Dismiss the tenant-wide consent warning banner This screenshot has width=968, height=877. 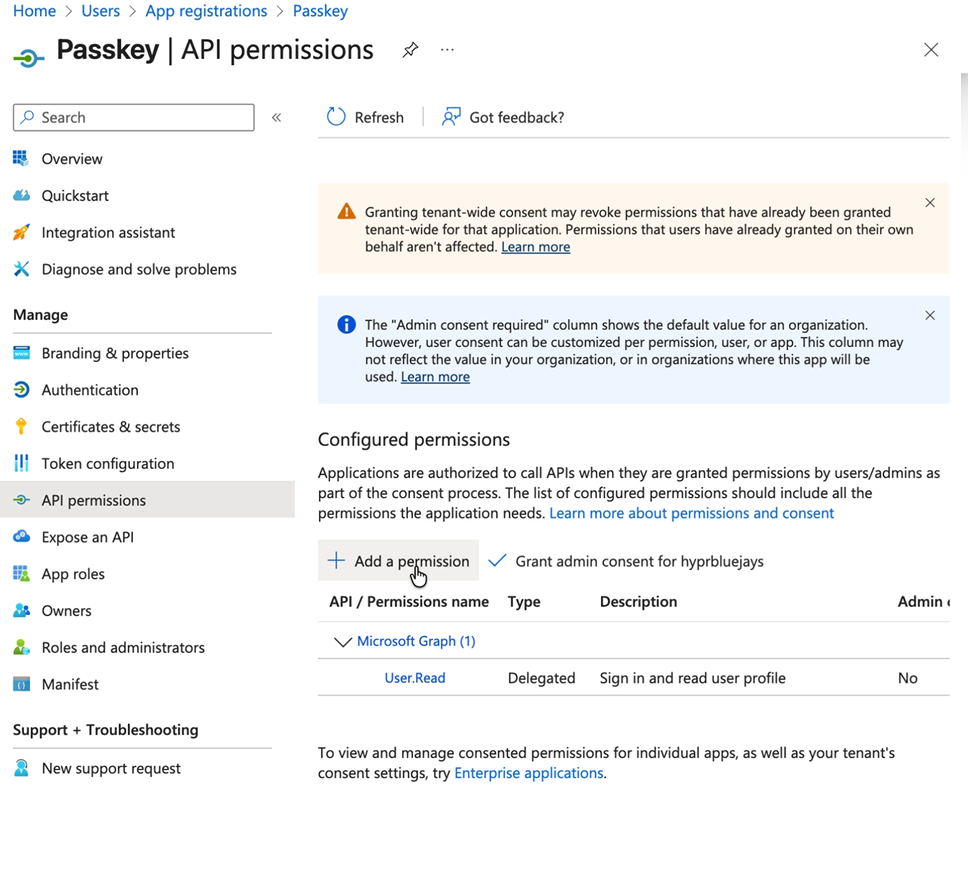930,203
